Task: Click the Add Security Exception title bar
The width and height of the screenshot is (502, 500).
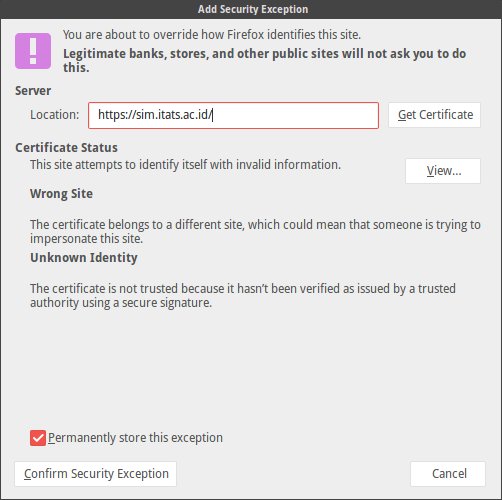Action: click(251, 9)
